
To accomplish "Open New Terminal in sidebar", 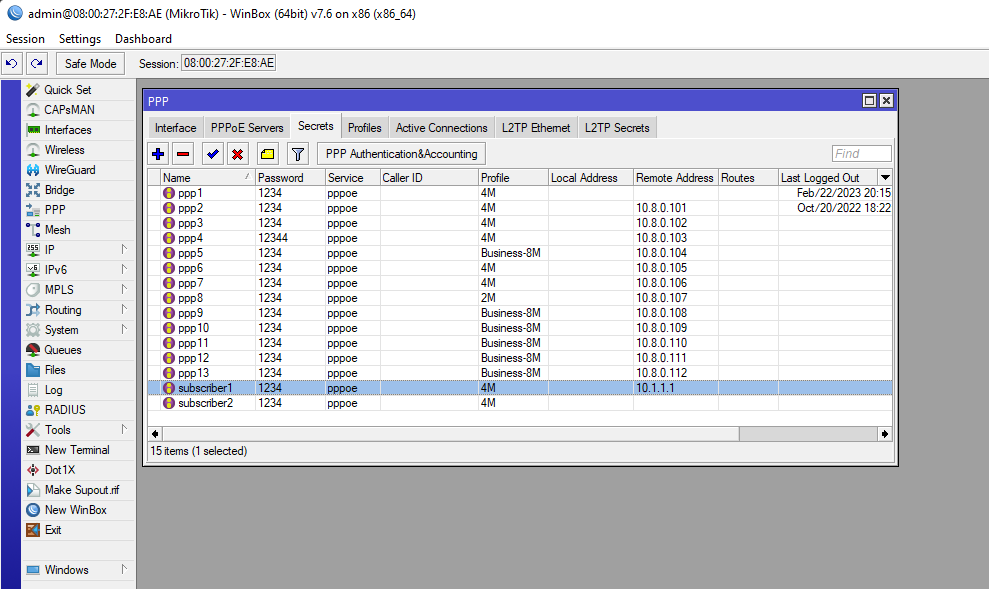I will pyautogui.click(x=79, y=450).
